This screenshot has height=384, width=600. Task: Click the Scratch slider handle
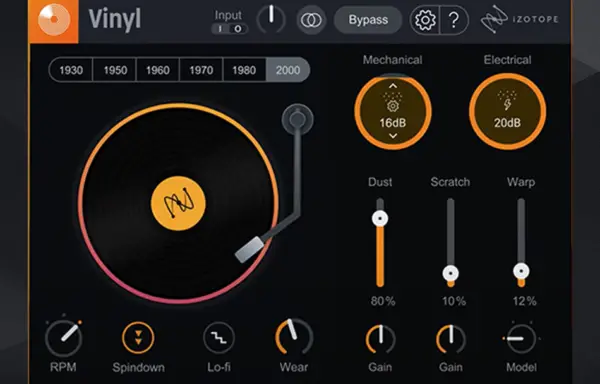point(451,273)
